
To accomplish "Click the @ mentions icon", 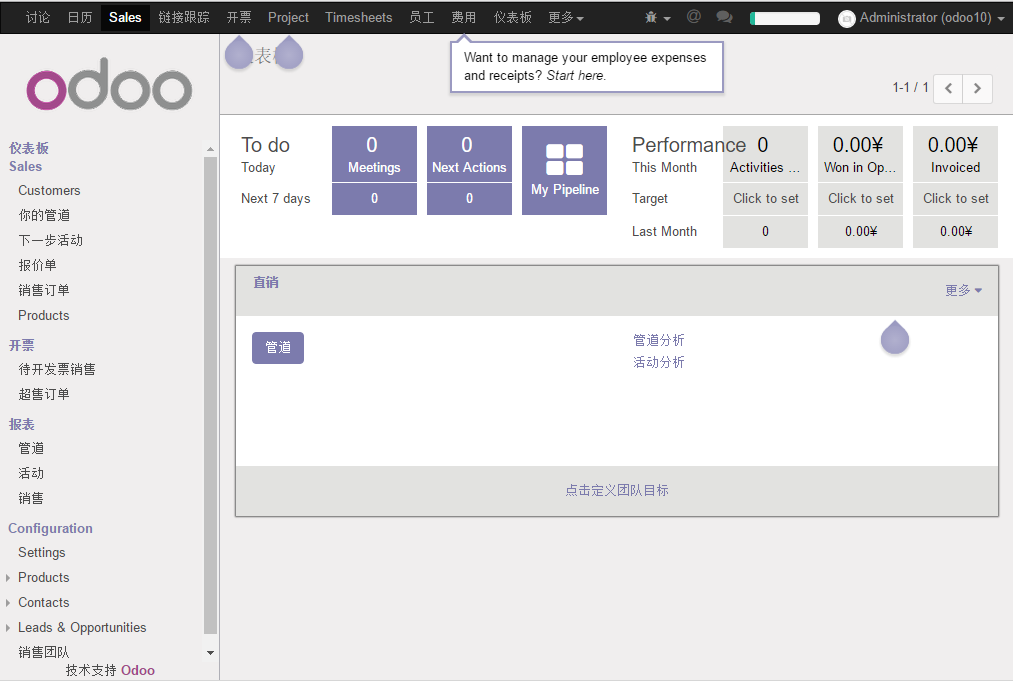I will pyautogui.click(x=693, y=17).
